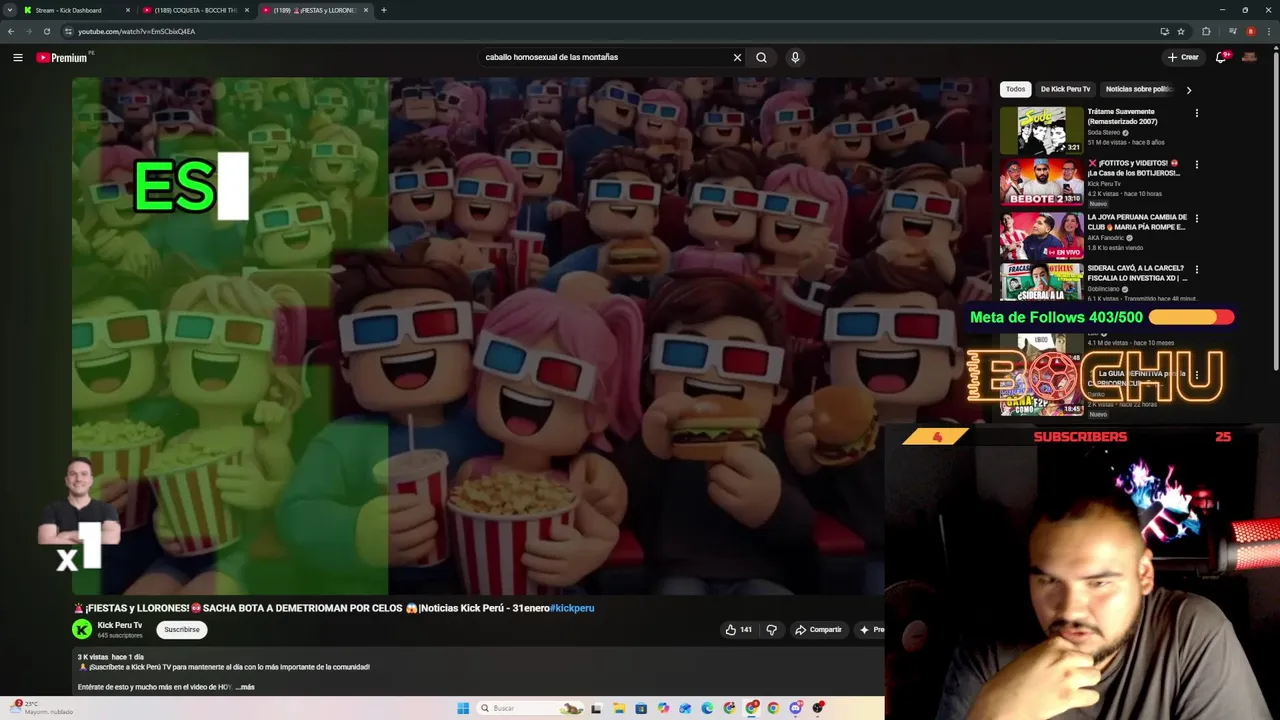The image size is (1280, 720).
Task: Open Chrome three-dot menu
Action: coord(1268,31)
